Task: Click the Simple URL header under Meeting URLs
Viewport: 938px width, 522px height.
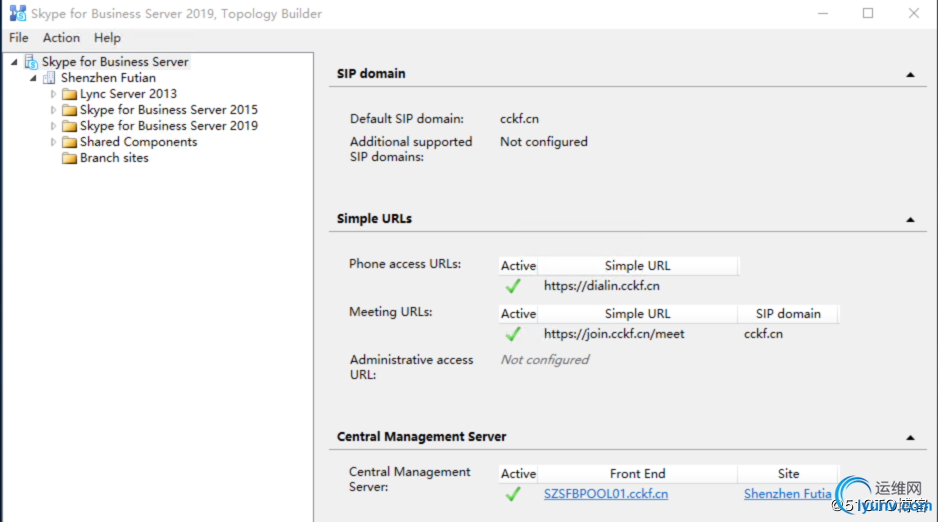Action: pyautogui.click(x=637, y=314)
